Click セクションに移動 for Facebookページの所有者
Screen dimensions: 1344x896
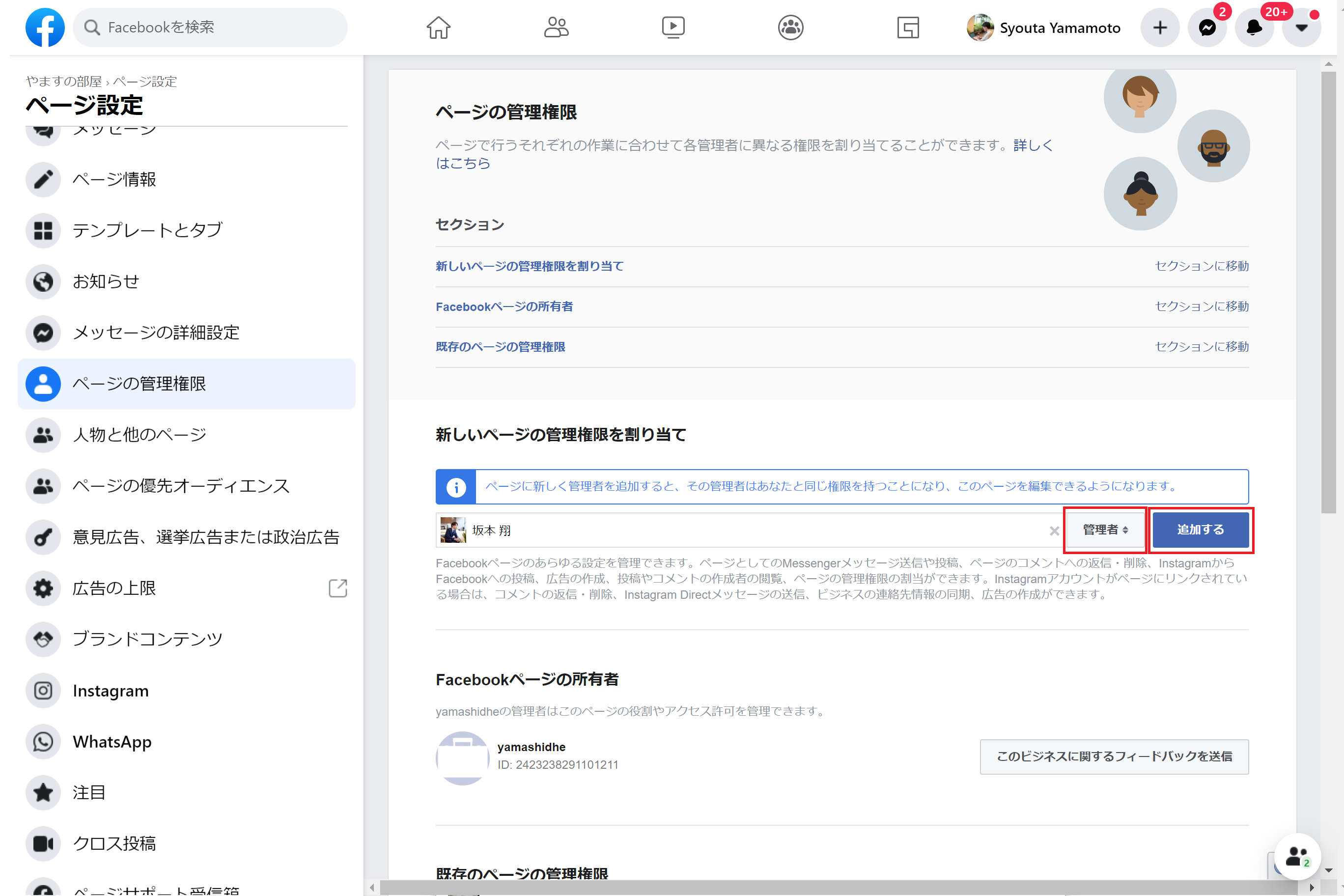pos(1202,307)
